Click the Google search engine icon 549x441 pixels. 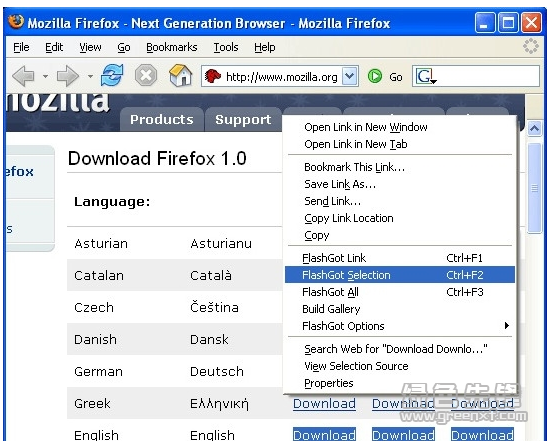425,76
